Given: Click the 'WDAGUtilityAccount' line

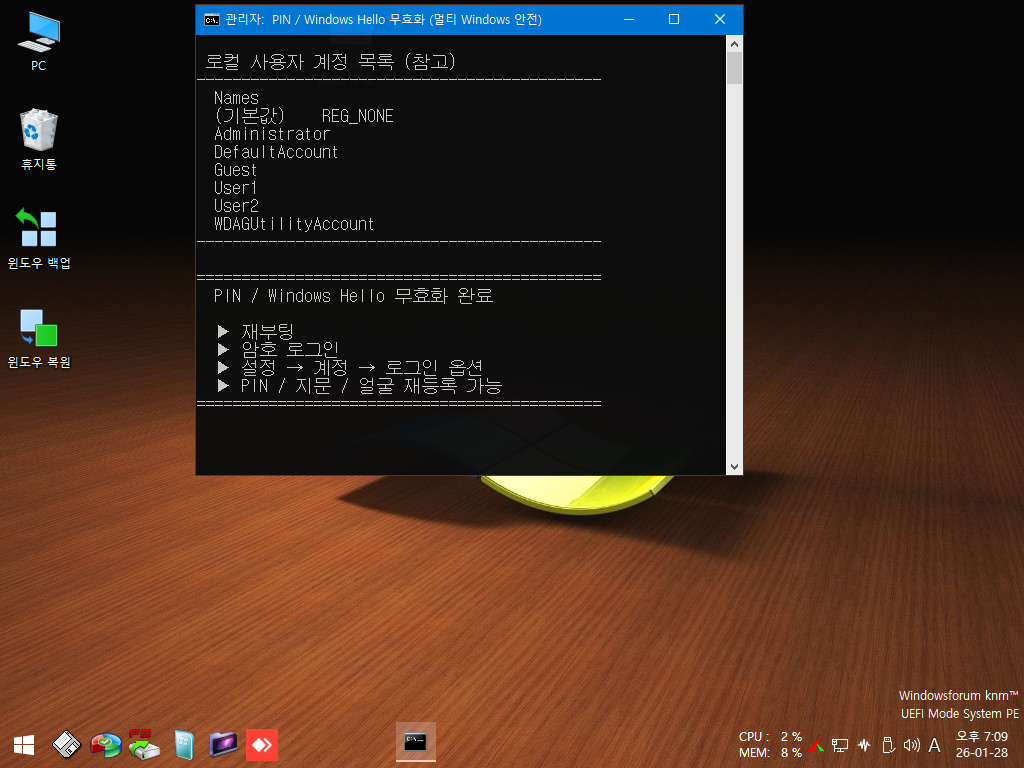Looking at the screenshot, I should 294,224.
